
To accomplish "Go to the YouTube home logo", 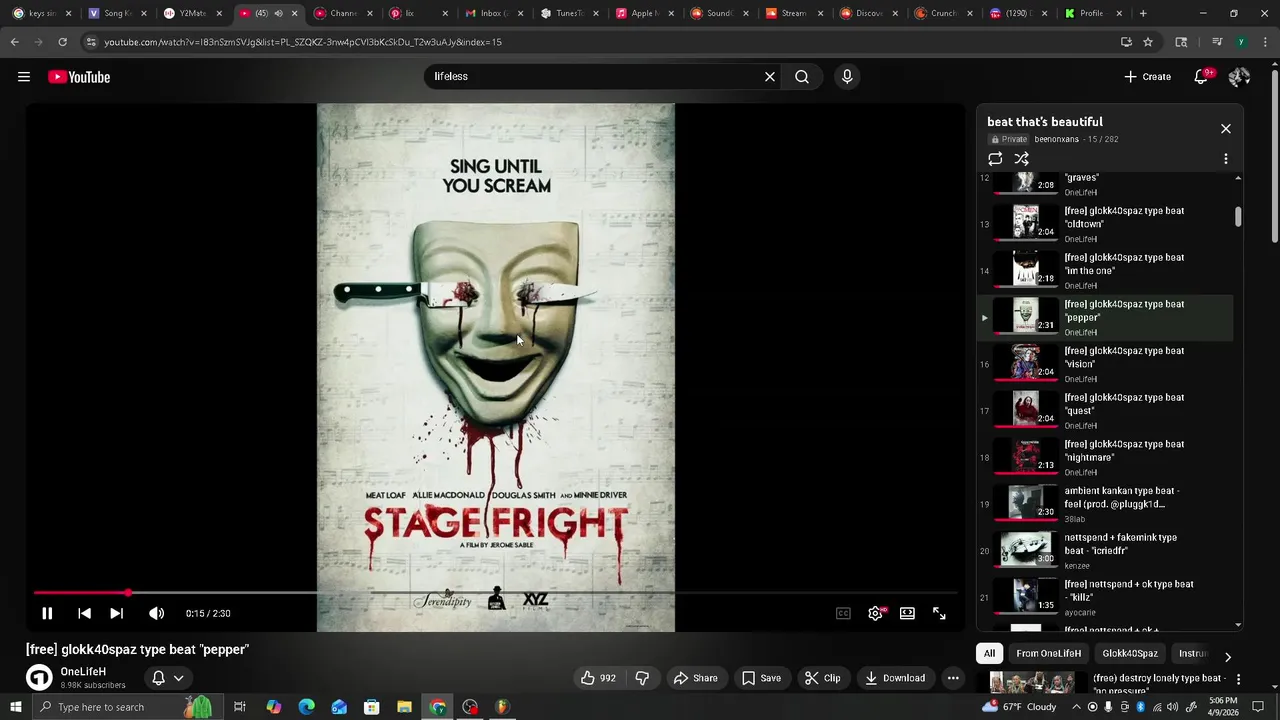I will [79, 77].
